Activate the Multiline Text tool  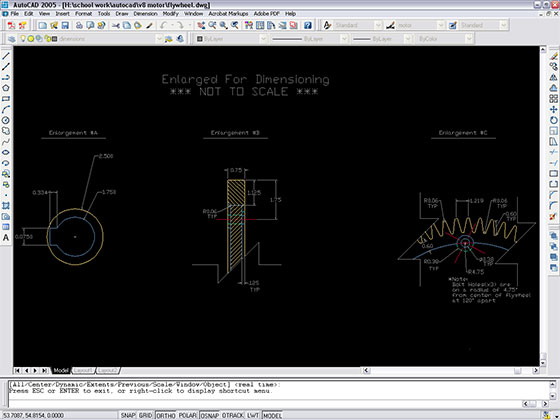point(6,238)
